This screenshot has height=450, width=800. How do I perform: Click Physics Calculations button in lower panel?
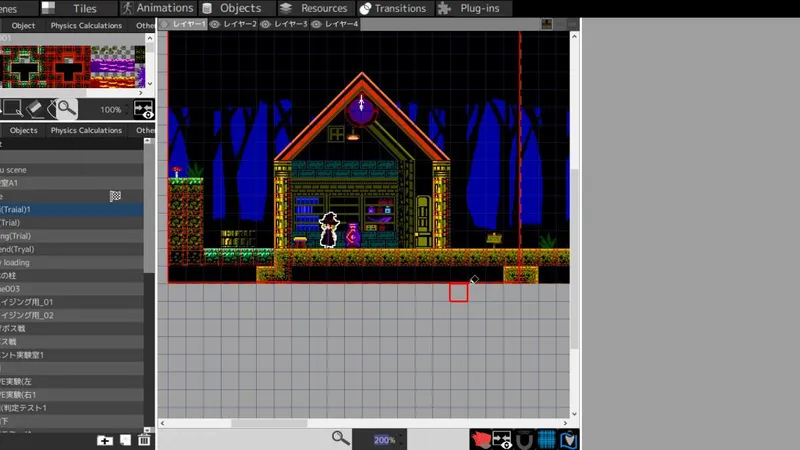[x=86, y=130]
